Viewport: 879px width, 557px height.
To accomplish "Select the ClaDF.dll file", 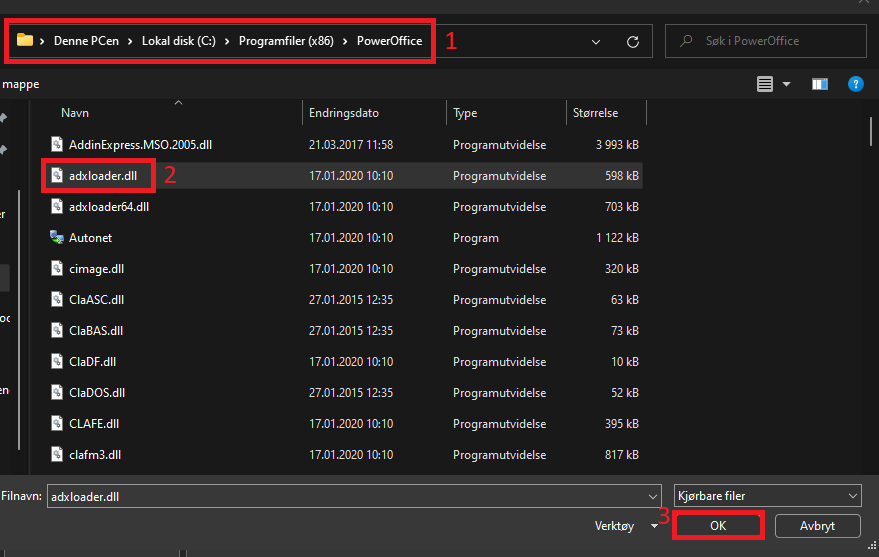I will click(92, 361).
